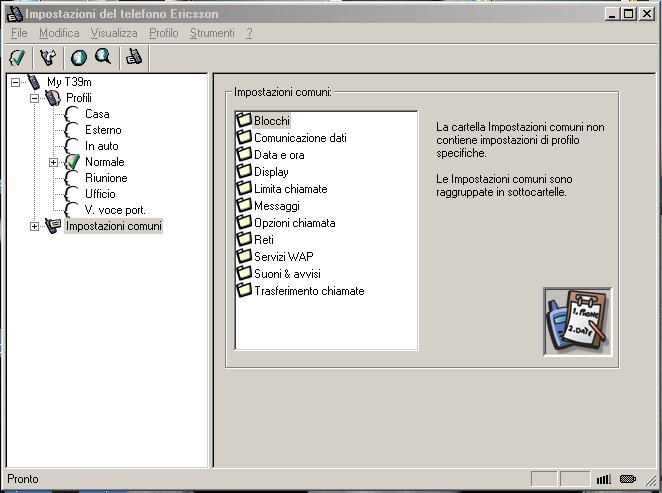Select the Blocchi list entry text

click(x=272, y=121)
